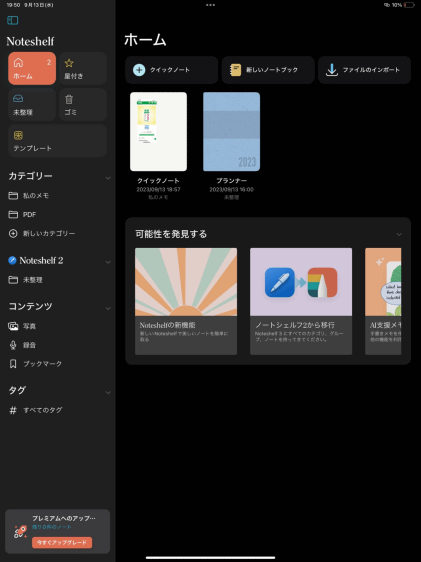Create a クイックノート quick note
Image resolution: width=421 pixels, height=562 pixels.
171,70
